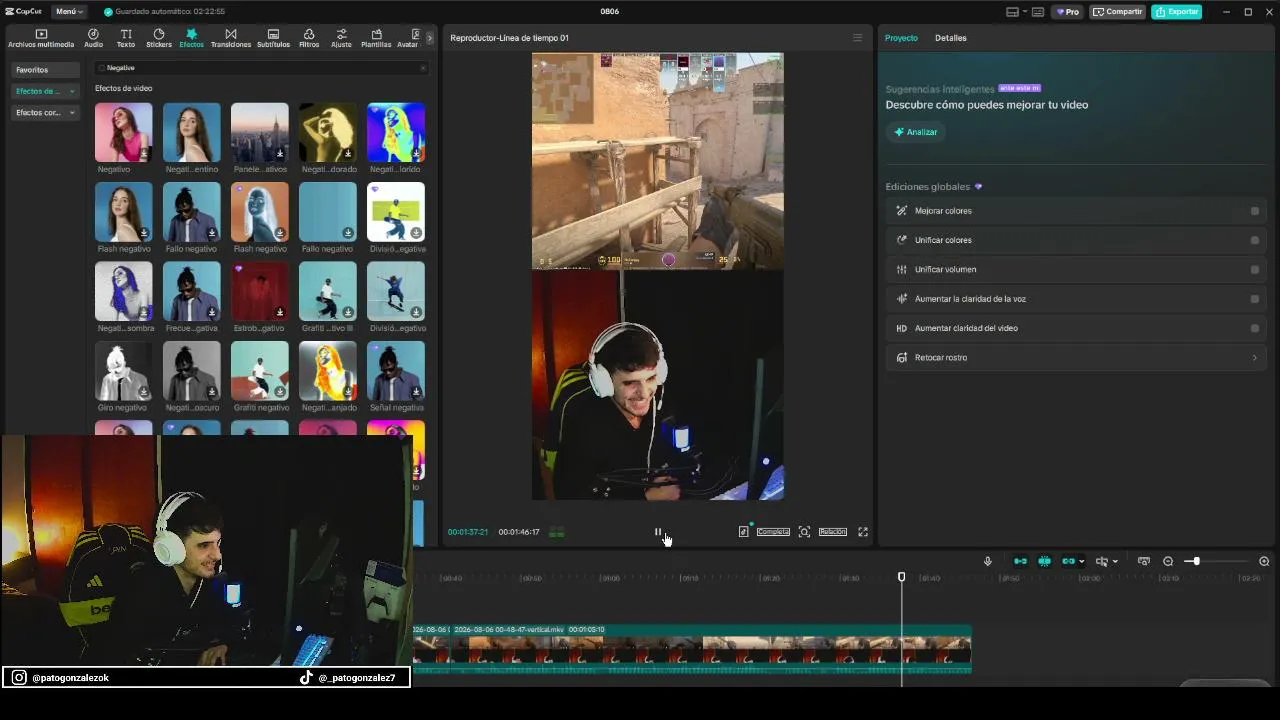Enable Aumentar la claridad de la voz
Viewport: 1280px width, 720px height.
1255,299
